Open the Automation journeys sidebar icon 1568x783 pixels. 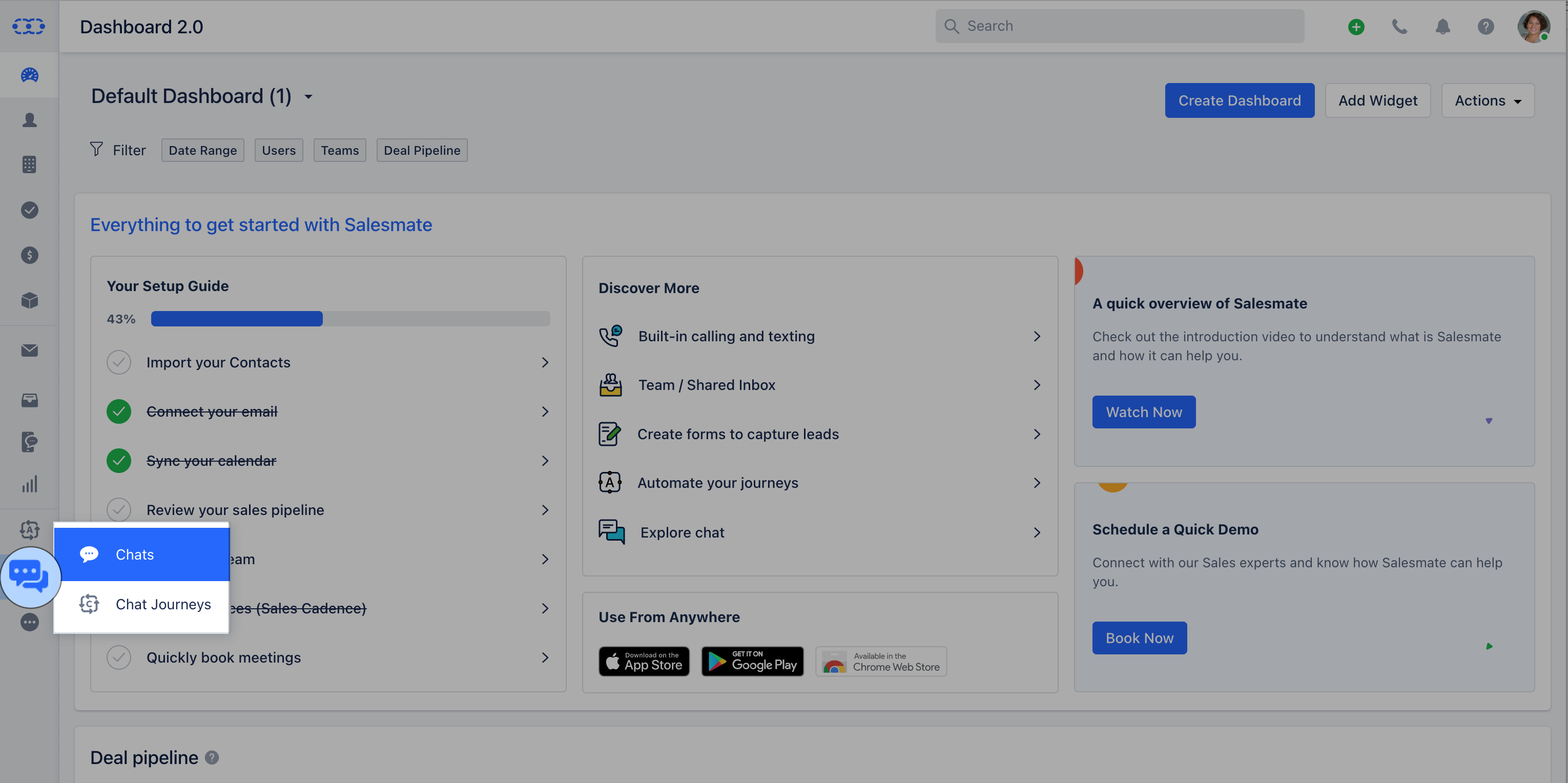coord(29,530)
